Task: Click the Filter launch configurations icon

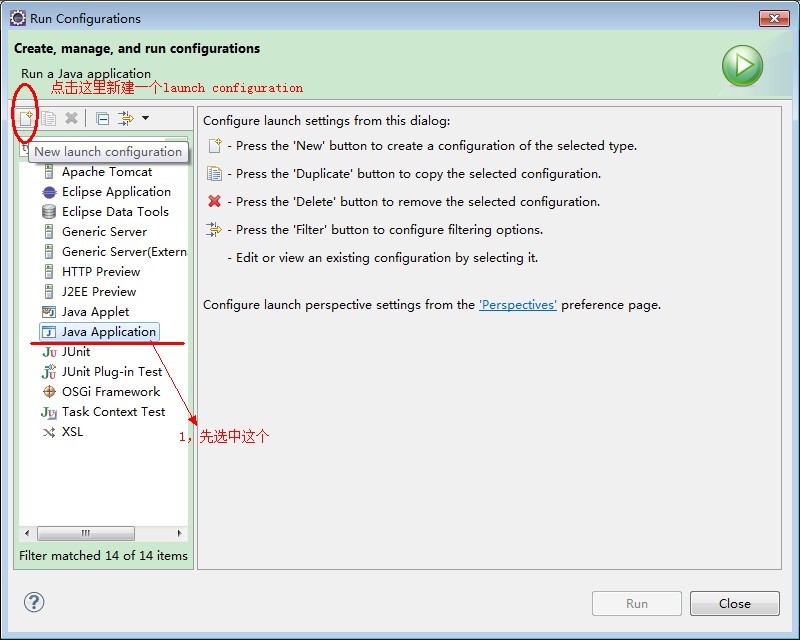Action: pos(126,118)
